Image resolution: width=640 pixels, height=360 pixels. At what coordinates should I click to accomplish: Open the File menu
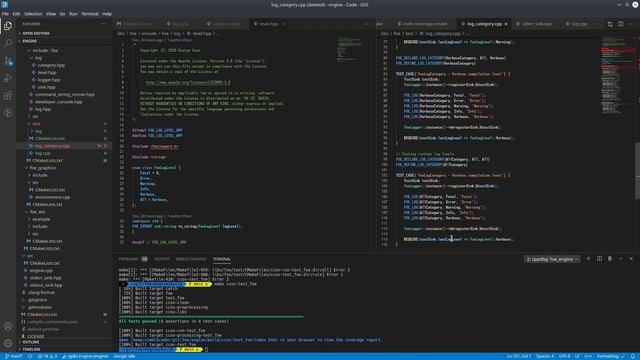pos(5,14)
